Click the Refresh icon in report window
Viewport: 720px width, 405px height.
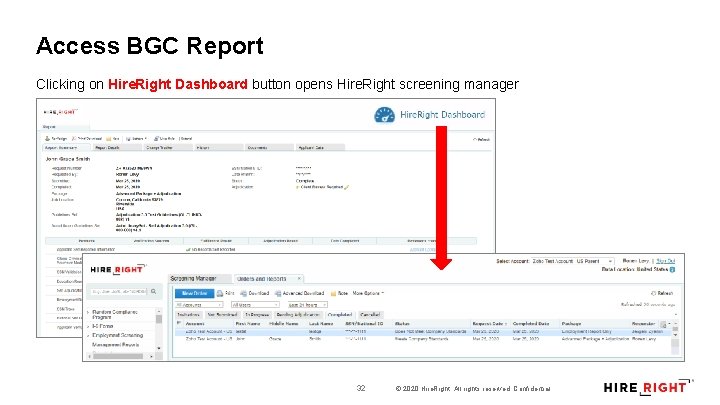tap(475, 139)
